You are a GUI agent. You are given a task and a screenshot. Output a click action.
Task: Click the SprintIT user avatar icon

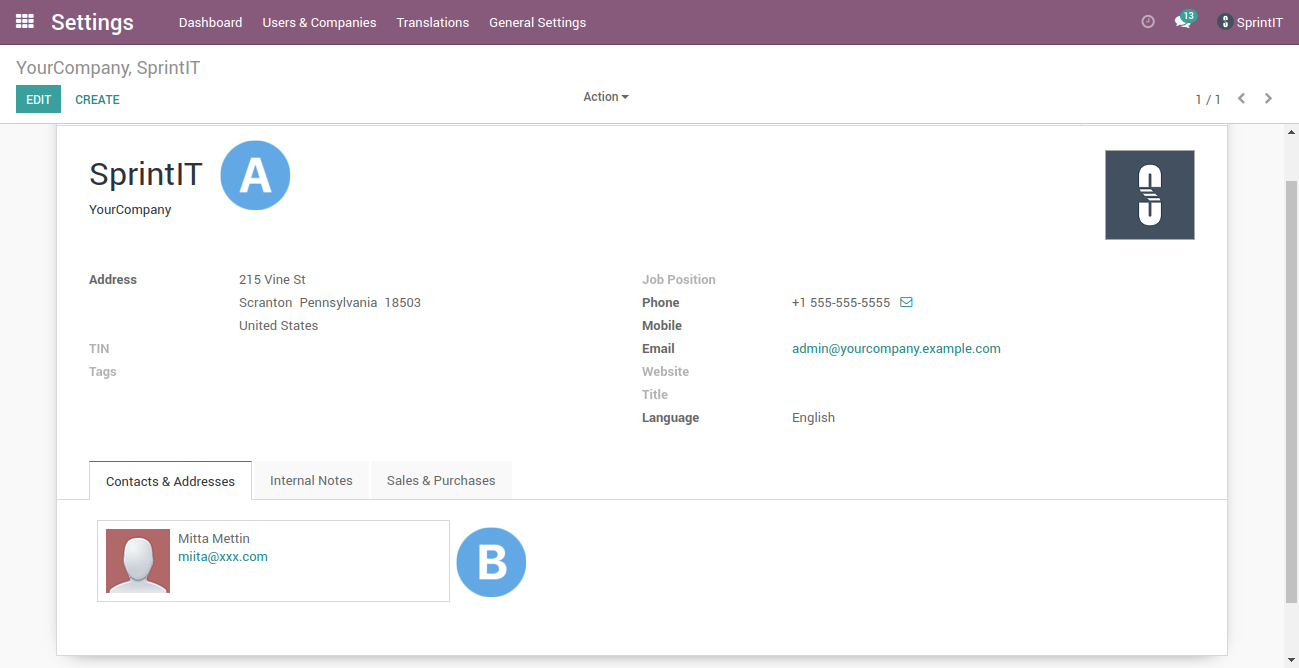click(x=1224, y=22)
